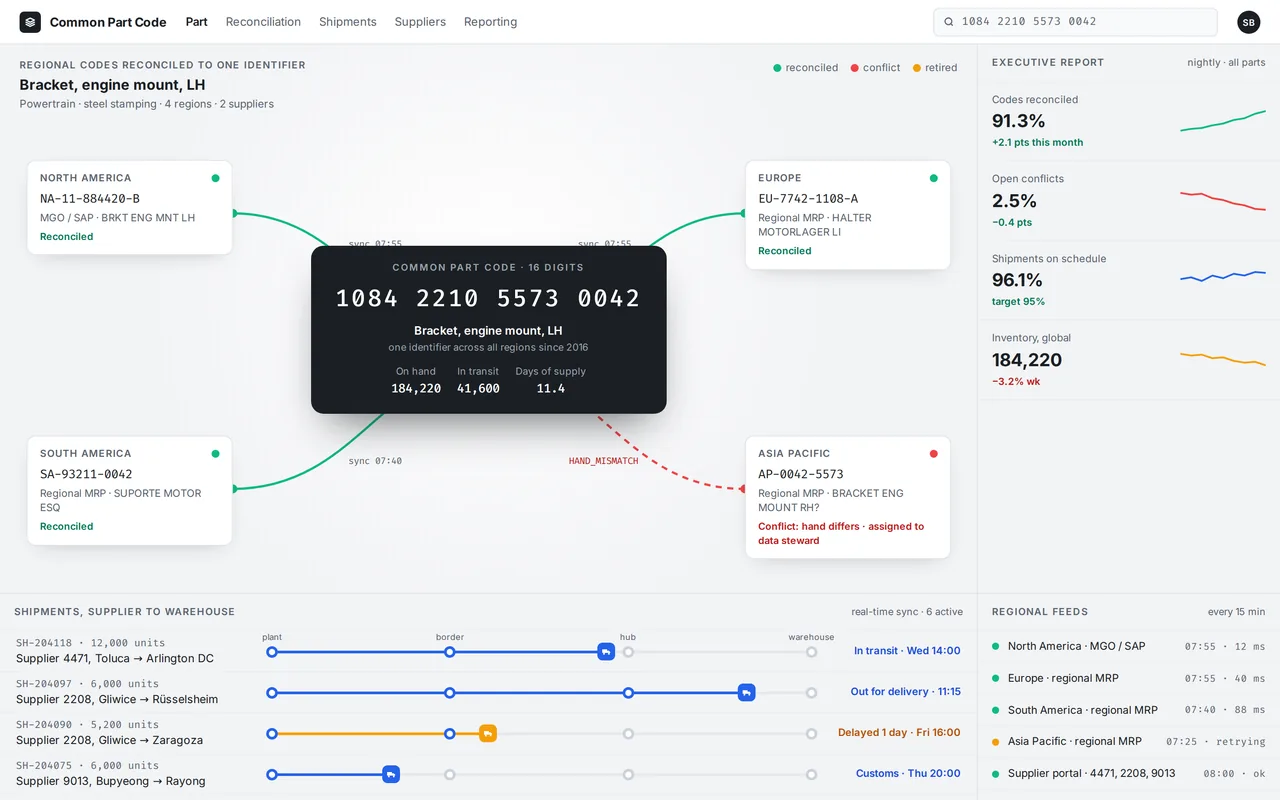Click the global Inventory sparkline

pyautogui.click(x=1223, y=358)
